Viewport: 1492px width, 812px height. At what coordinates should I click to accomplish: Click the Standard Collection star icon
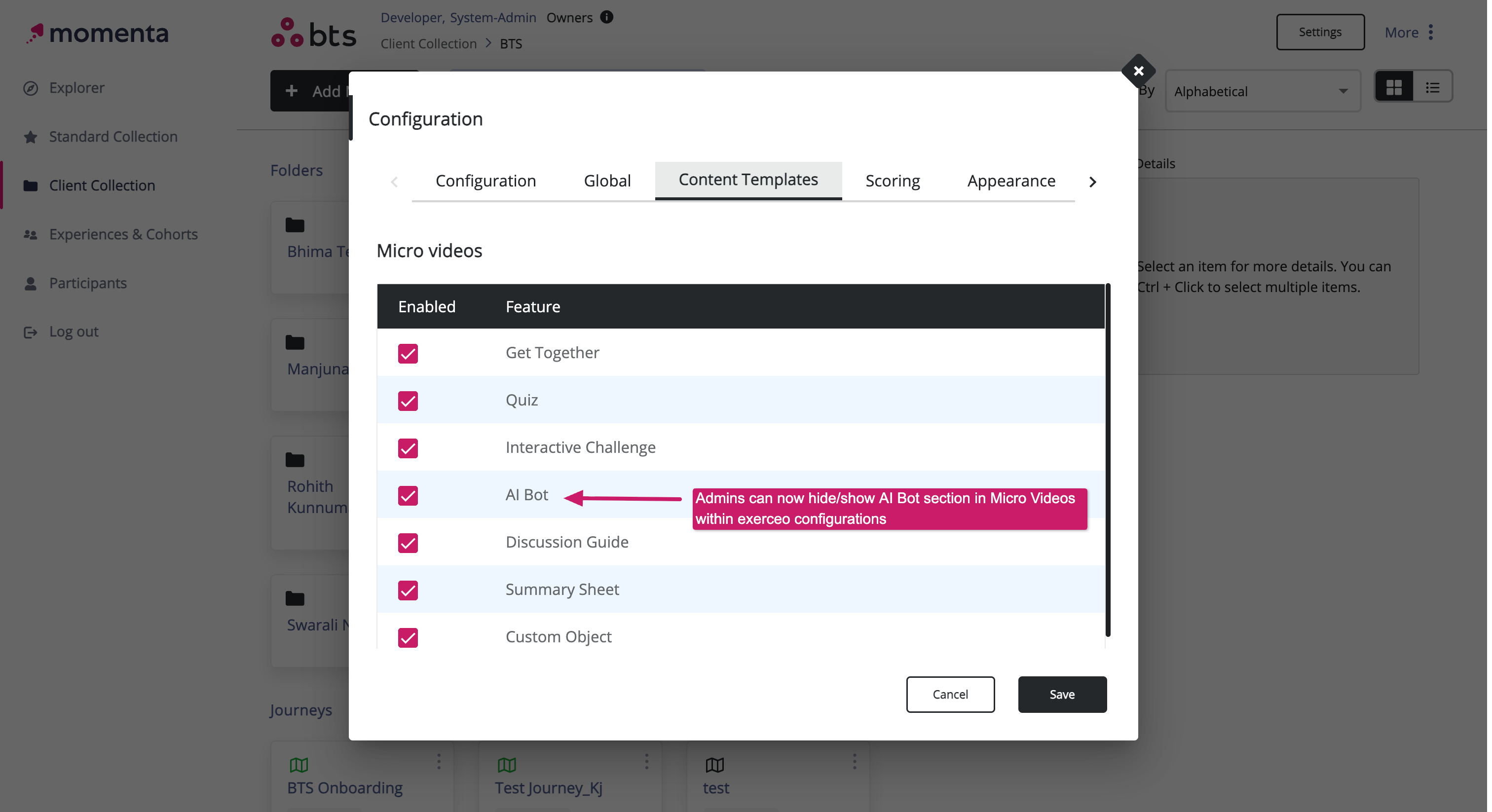pyautogui.click(x=31, y=137)
